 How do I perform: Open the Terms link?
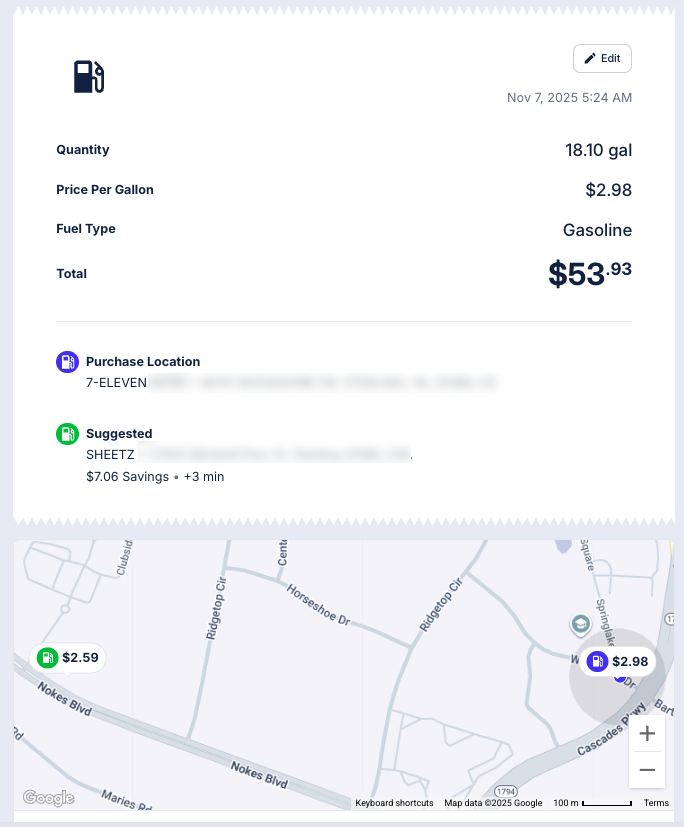(x=656, y=802)
